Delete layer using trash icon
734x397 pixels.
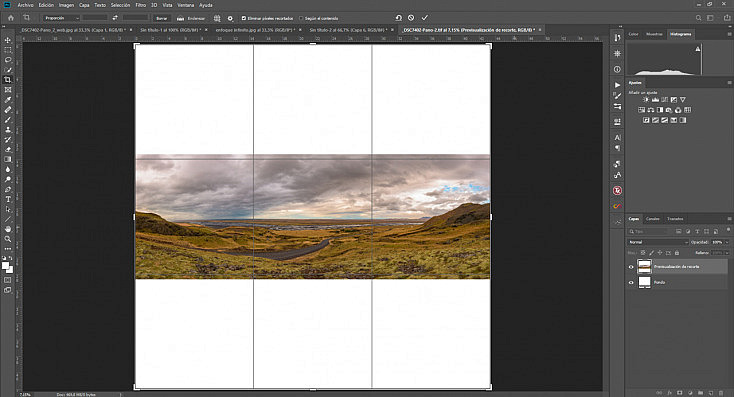(x=721, y=392)
